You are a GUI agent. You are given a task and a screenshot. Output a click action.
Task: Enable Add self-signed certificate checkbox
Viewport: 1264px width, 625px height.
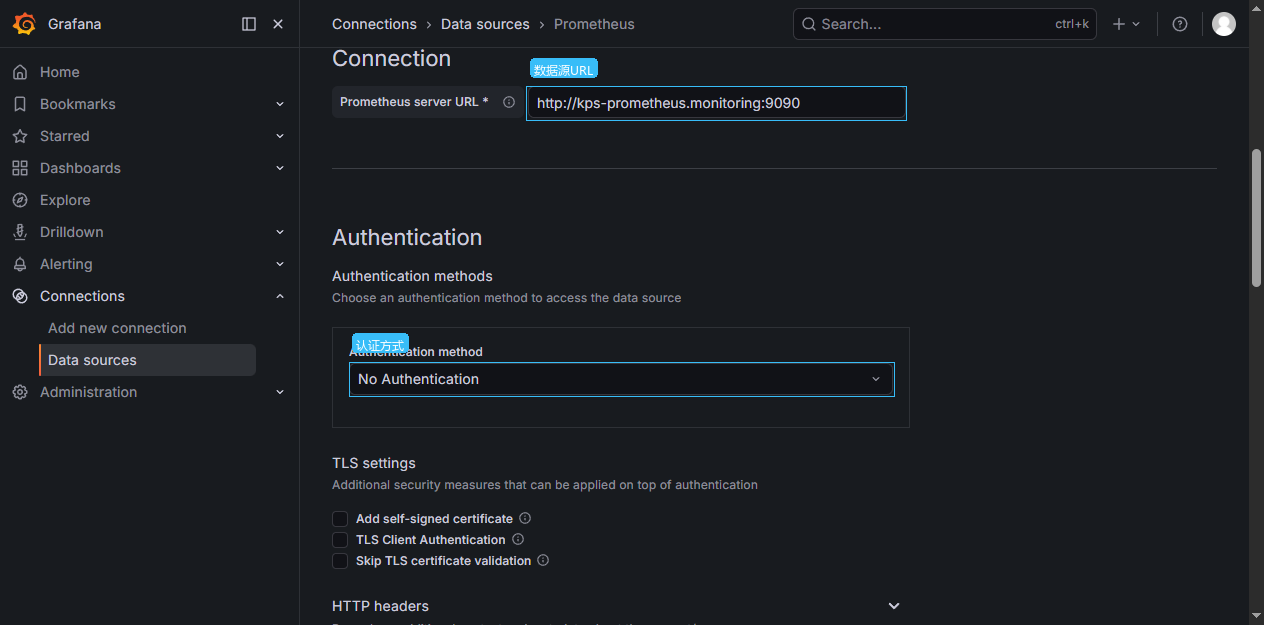[340, 519]
